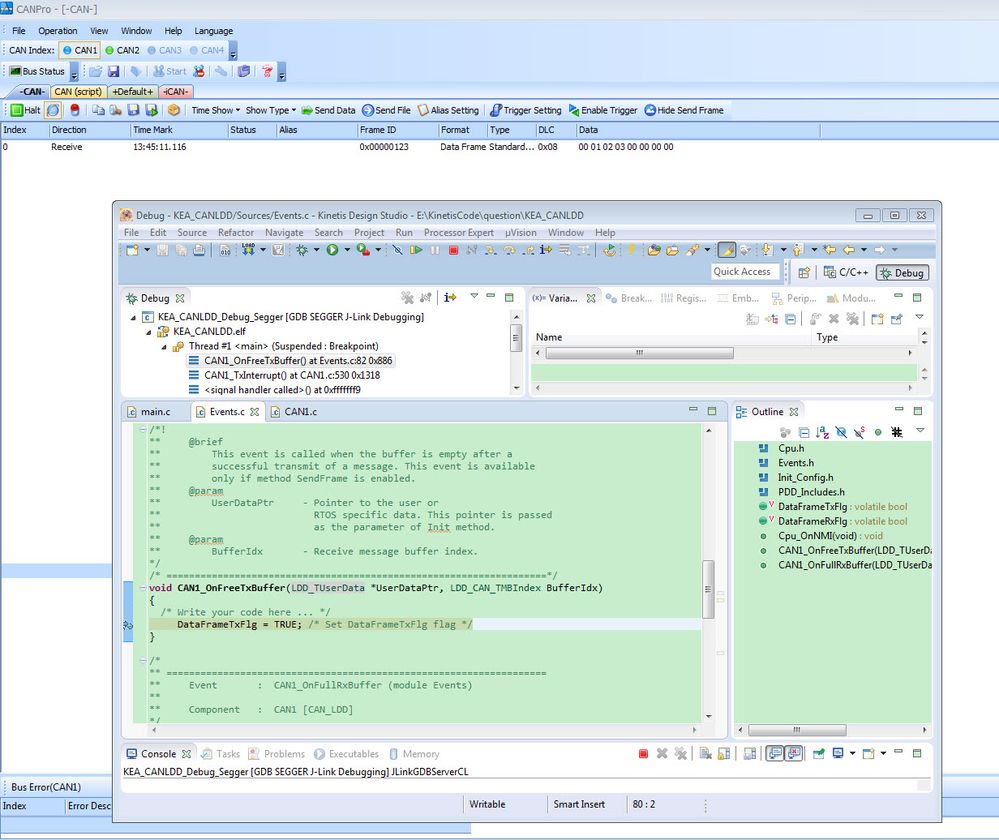Open the dropdown arrow next to Debug bug icon

pos(316,250)
